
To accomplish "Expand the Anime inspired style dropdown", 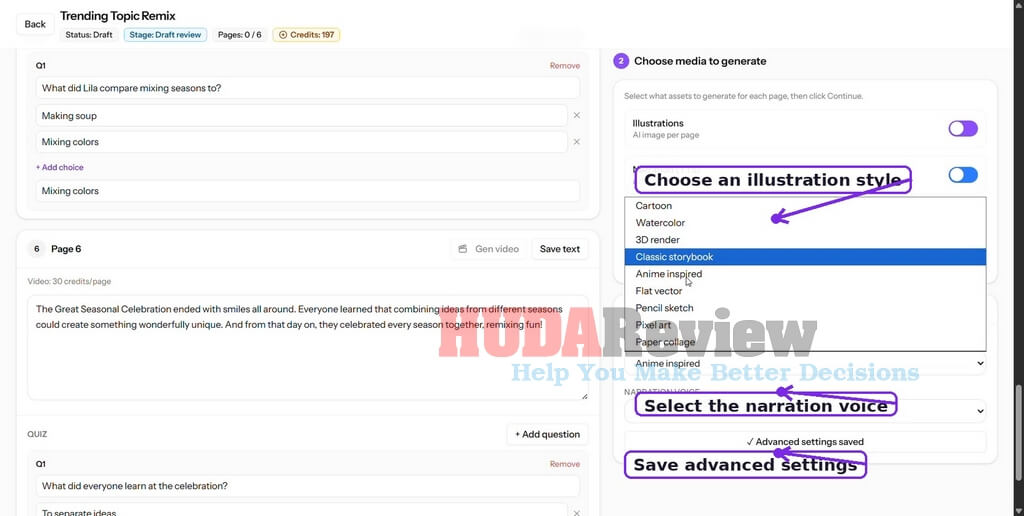I will tap(805, 363).
